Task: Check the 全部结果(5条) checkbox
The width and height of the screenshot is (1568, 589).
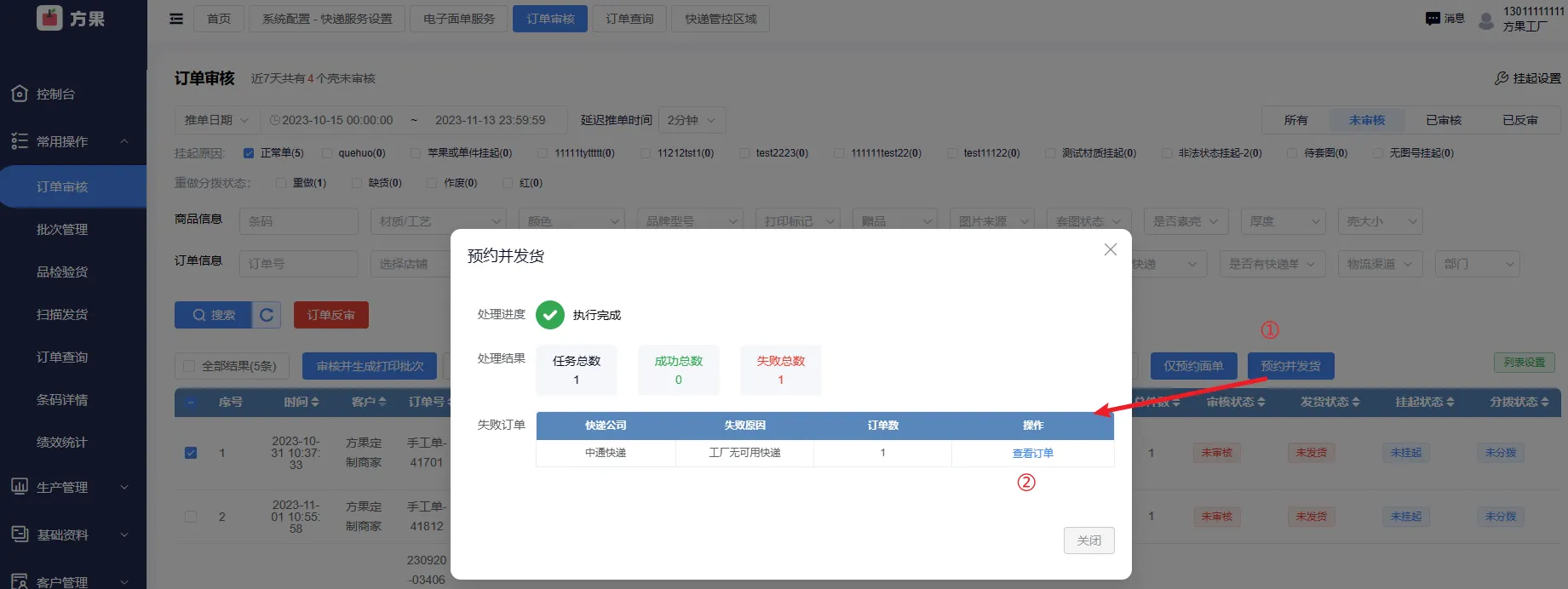Action: (x=190, y=366)
